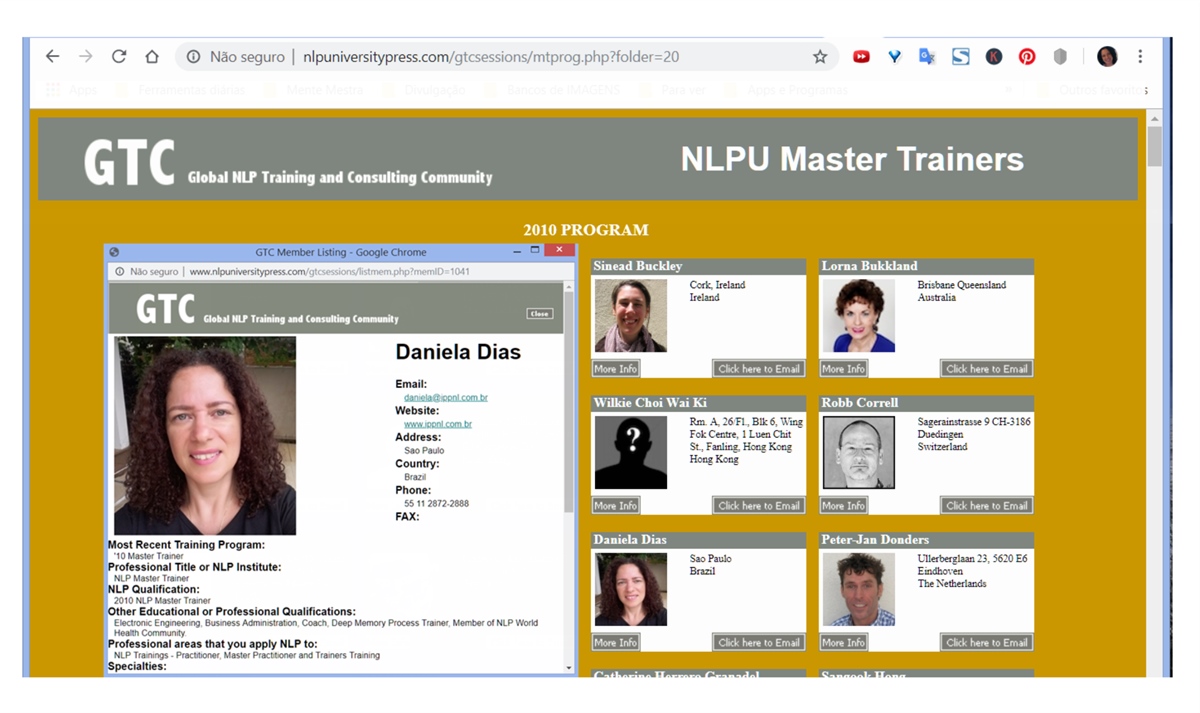Click the phone number 55 11 2872-2888

tap(436, 504)
